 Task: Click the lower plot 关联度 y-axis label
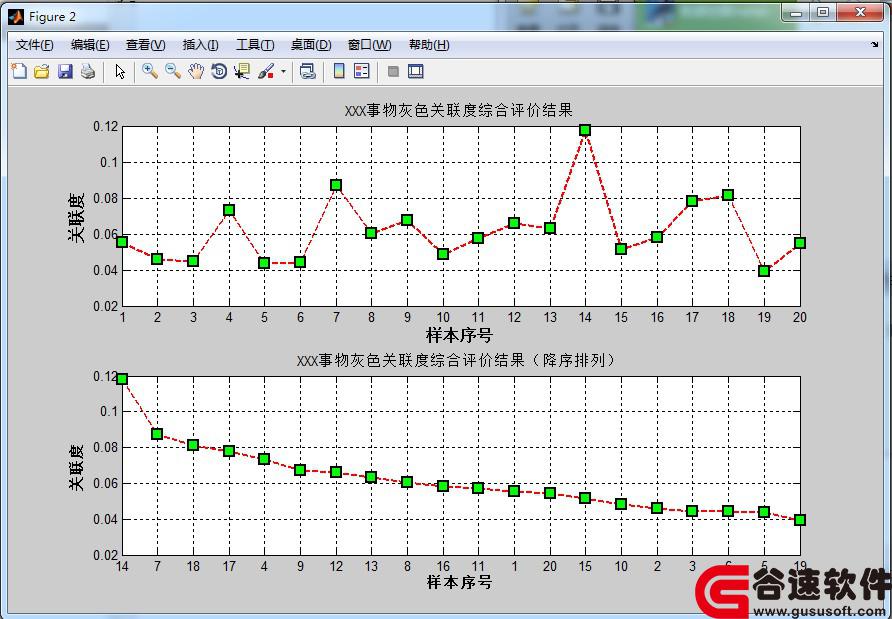coord(76,467)
